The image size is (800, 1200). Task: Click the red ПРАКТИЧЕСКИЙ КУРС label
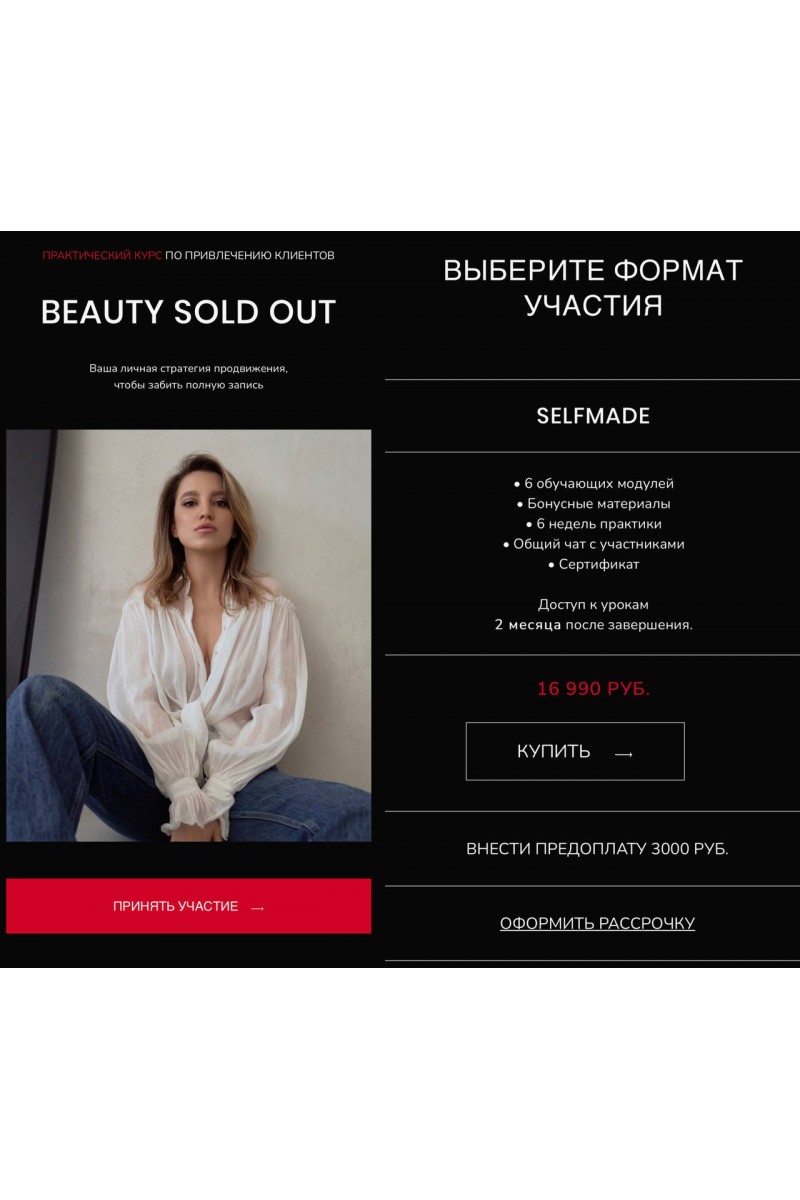(102, 256)
